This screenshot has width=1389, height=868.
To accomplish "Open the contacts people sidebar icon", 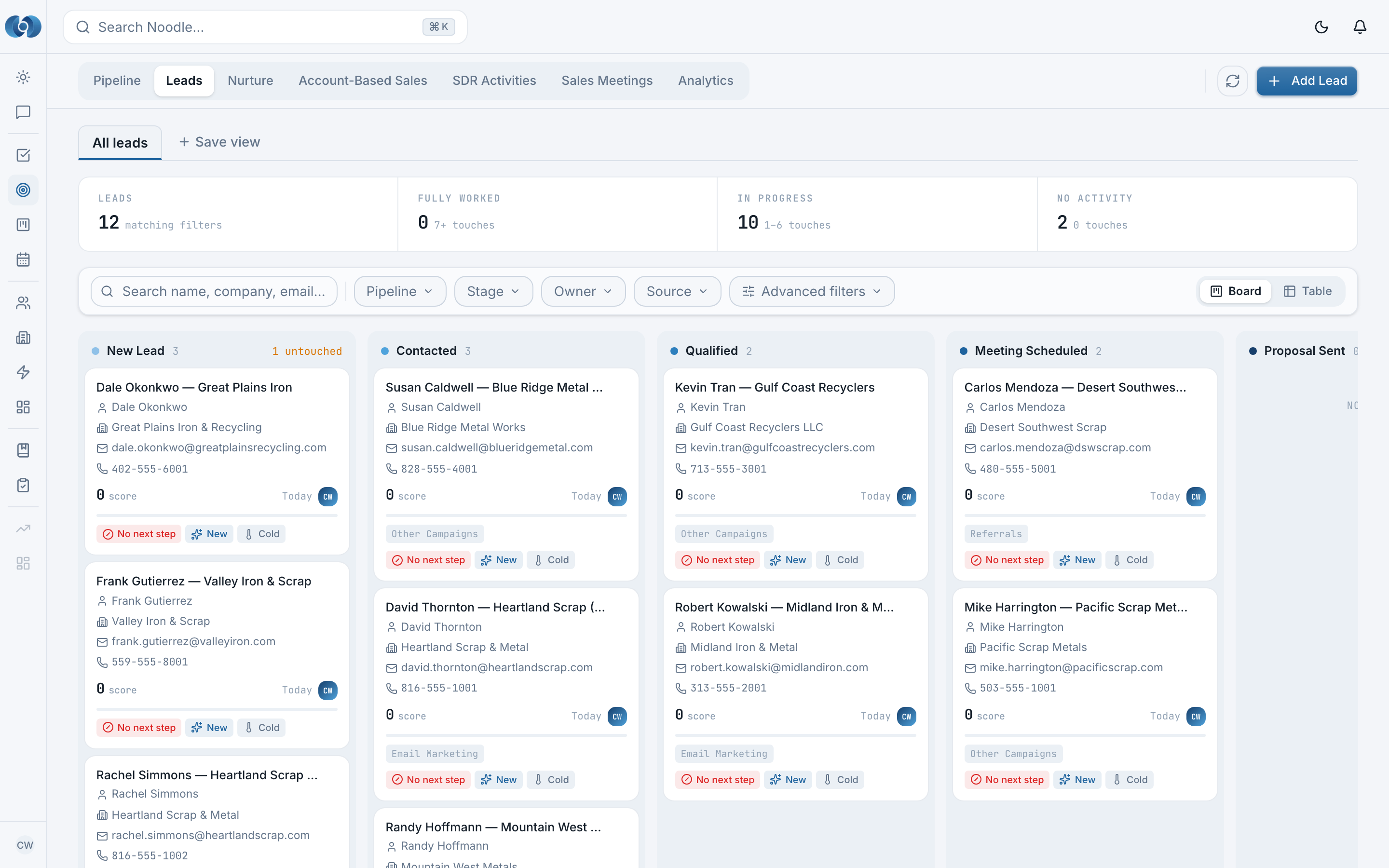I will click(23, 302).
